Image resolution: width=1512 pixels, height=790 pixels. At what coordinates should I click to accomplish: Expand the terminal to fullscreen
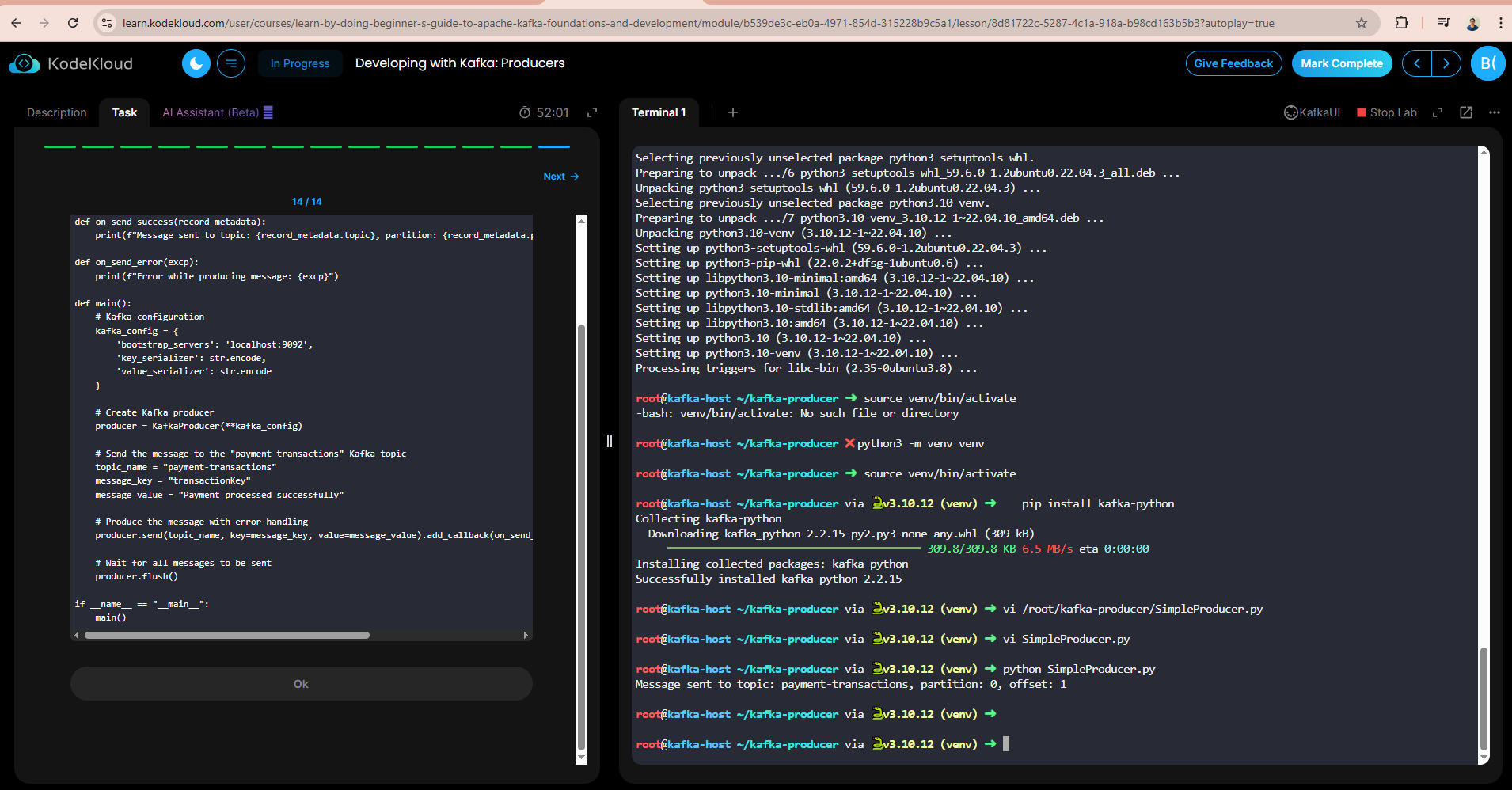(x=1438, y=112)
